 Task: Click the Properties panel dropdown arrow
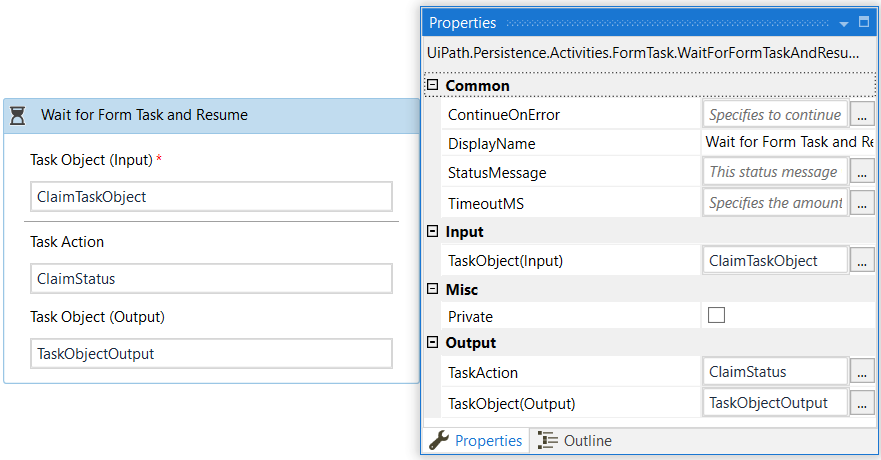844,22
